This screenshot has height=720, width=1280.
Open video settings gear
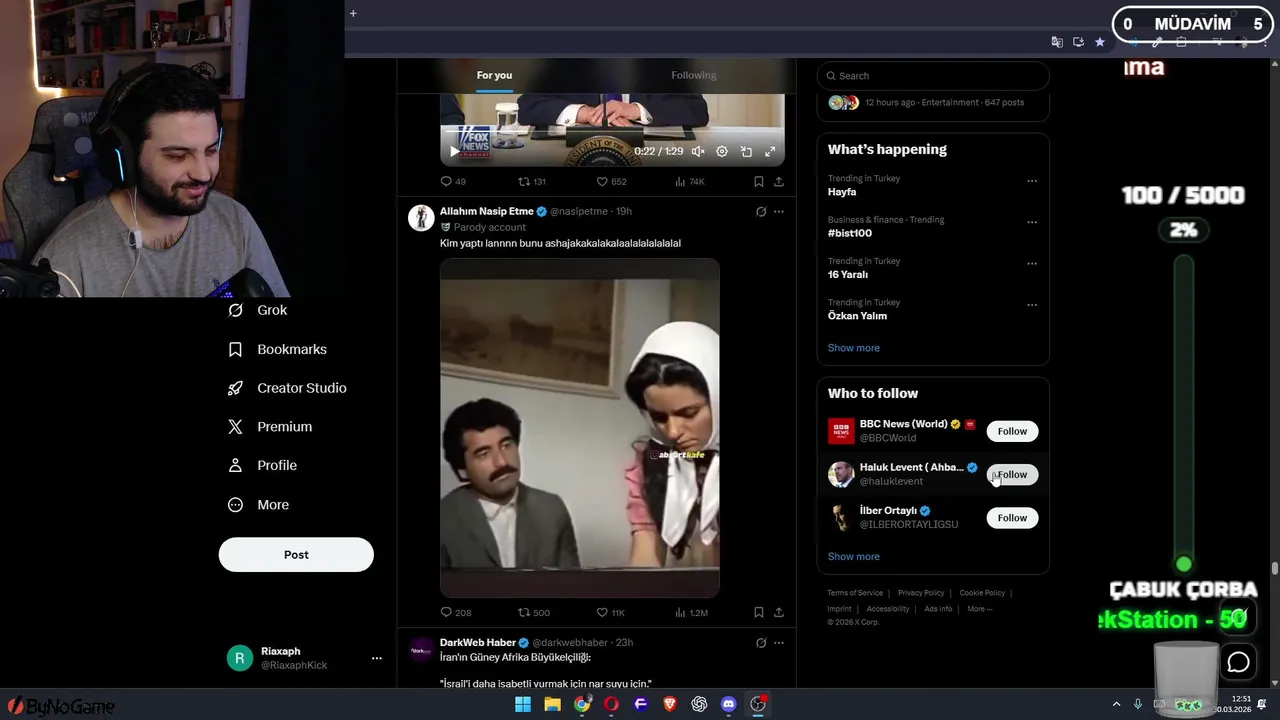(722, 152)
